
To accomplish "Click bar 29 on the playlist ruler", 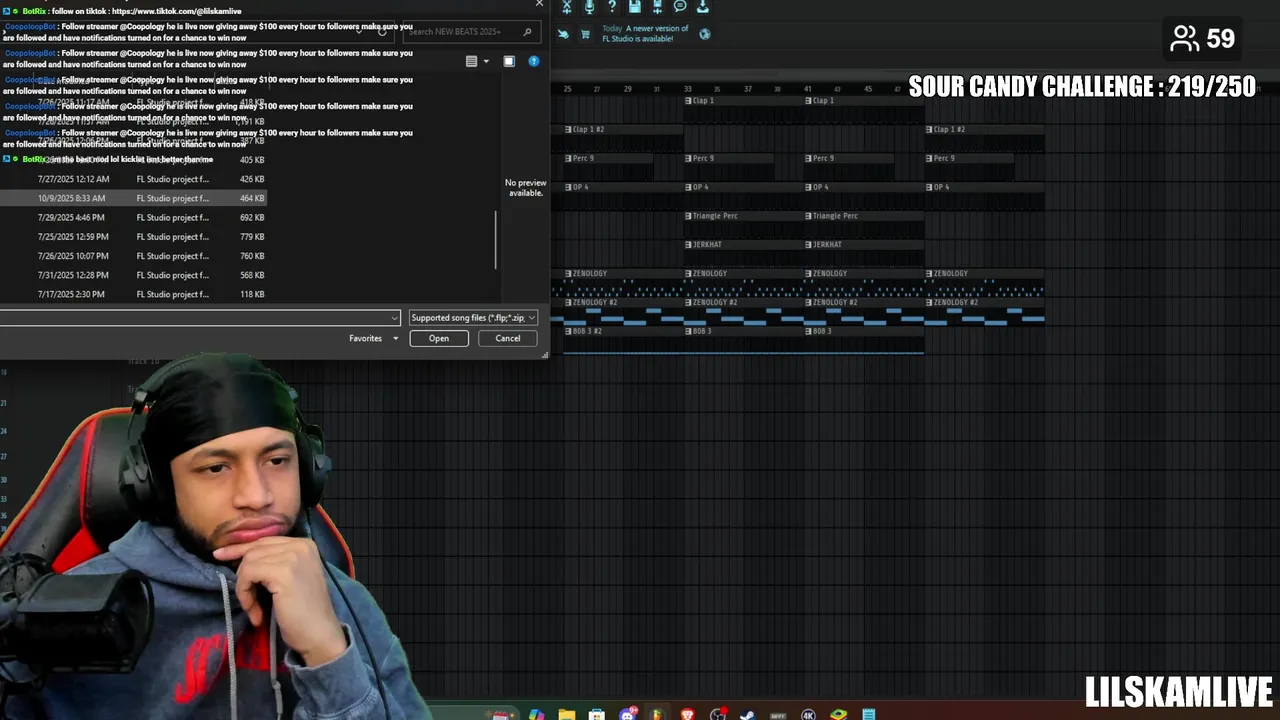I will 628,89.
